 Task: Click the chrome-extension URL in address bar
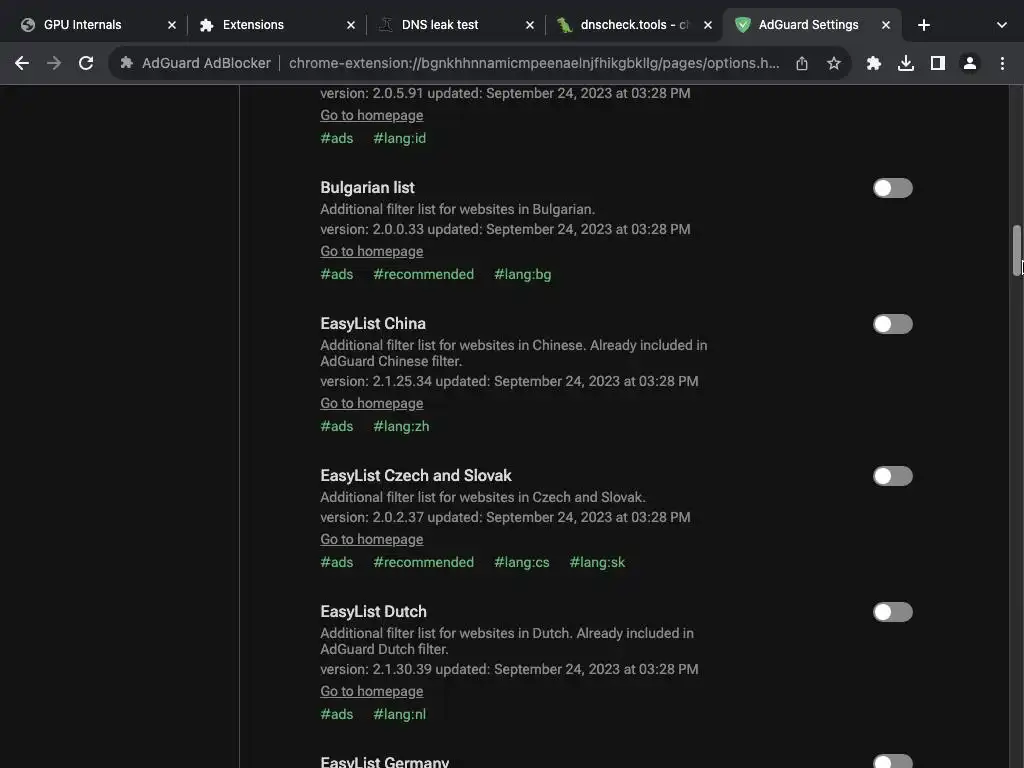[534, 63]
